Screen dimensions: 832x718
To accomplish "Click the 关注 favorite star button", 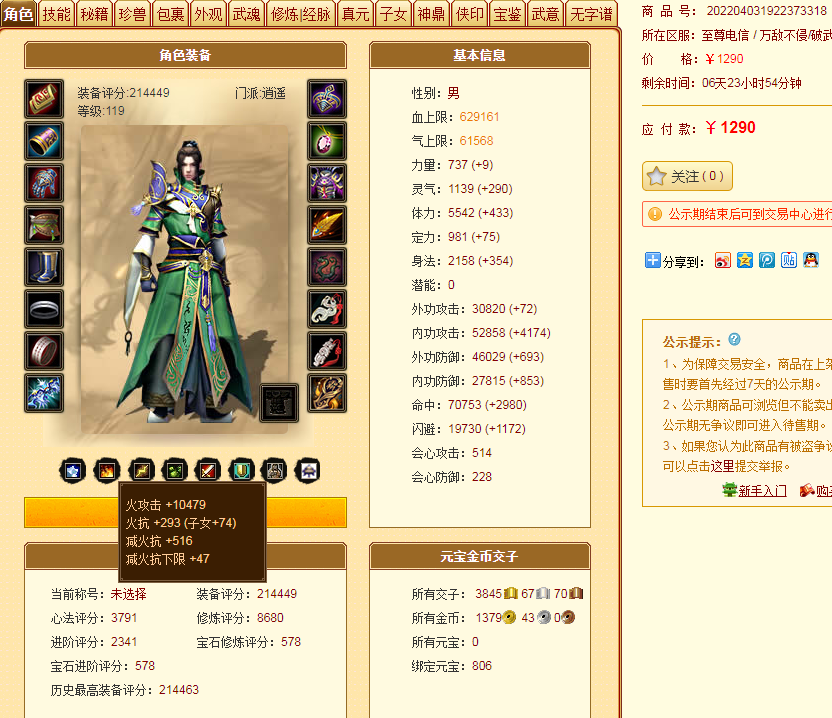I will [687, 176].
